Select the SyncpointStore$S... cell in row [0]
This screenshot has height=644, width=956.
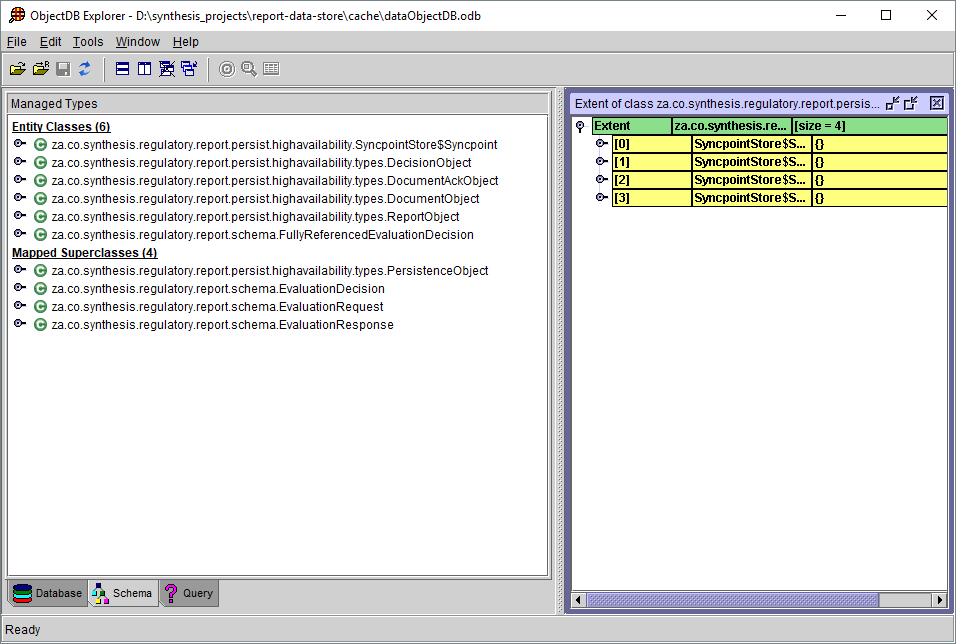point(752,144)
